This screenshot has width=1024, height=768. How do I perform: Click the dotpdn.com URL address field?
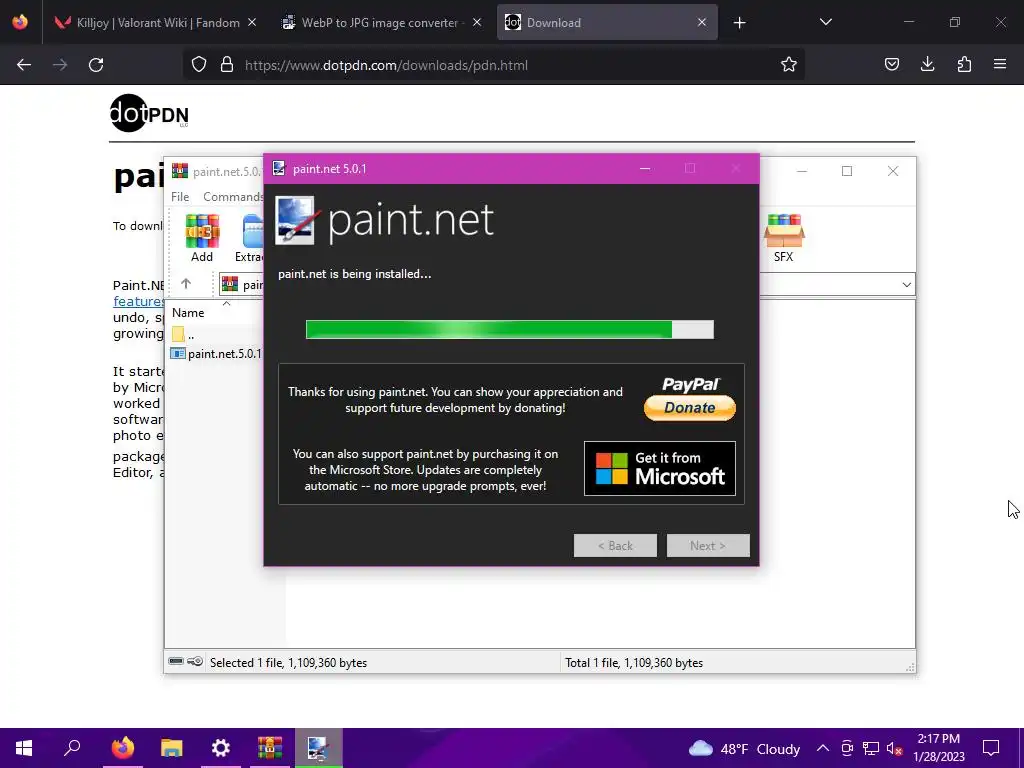pos(494,65)
